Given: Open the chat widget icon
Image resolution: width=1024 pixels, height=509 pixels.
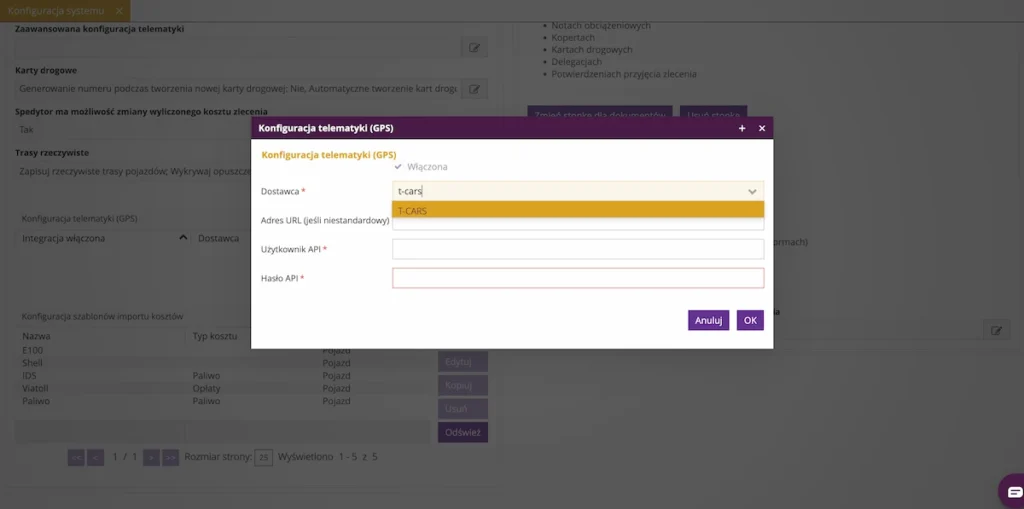Looking at the screenshot, I should 1015,491.
